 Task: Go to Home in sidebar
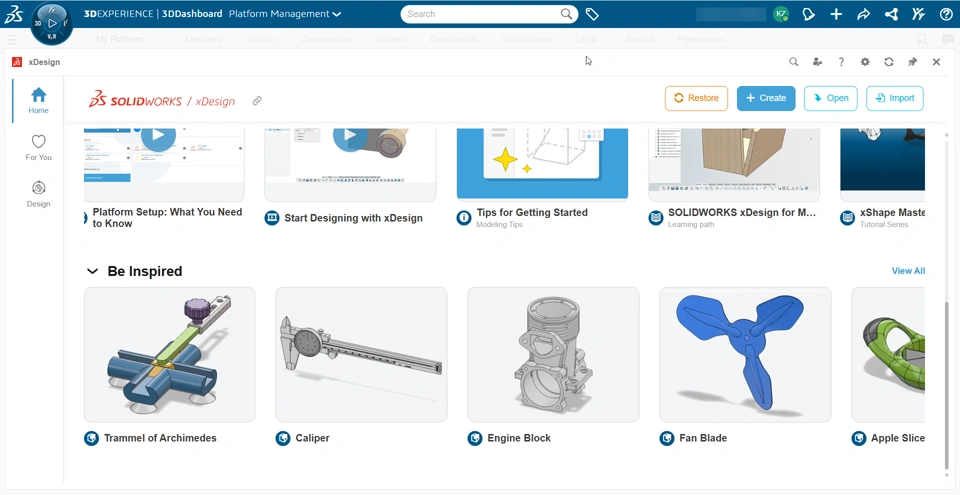(39, 100)
